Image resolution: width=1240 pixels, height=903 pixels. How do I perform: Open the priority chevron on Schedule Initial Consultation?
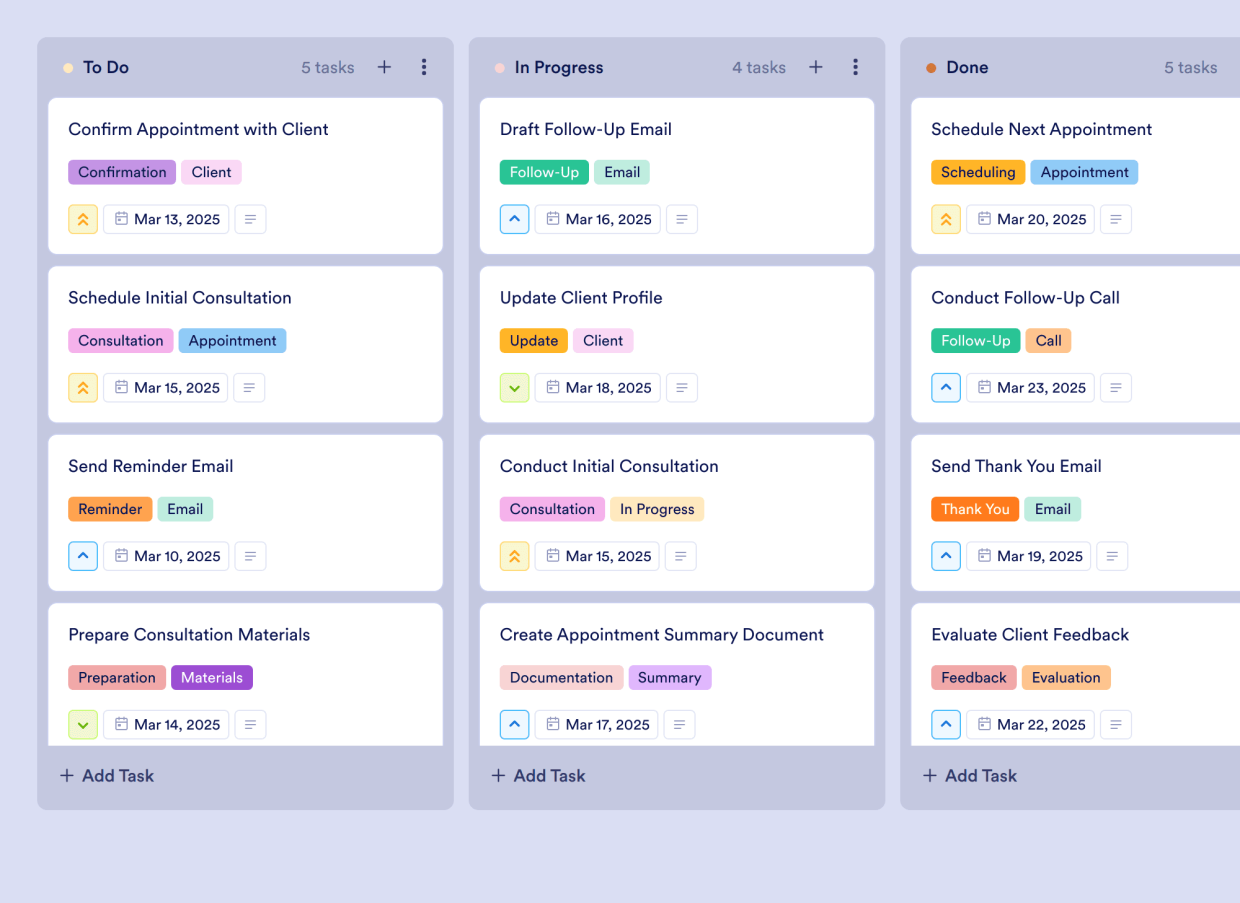point(83,387)
